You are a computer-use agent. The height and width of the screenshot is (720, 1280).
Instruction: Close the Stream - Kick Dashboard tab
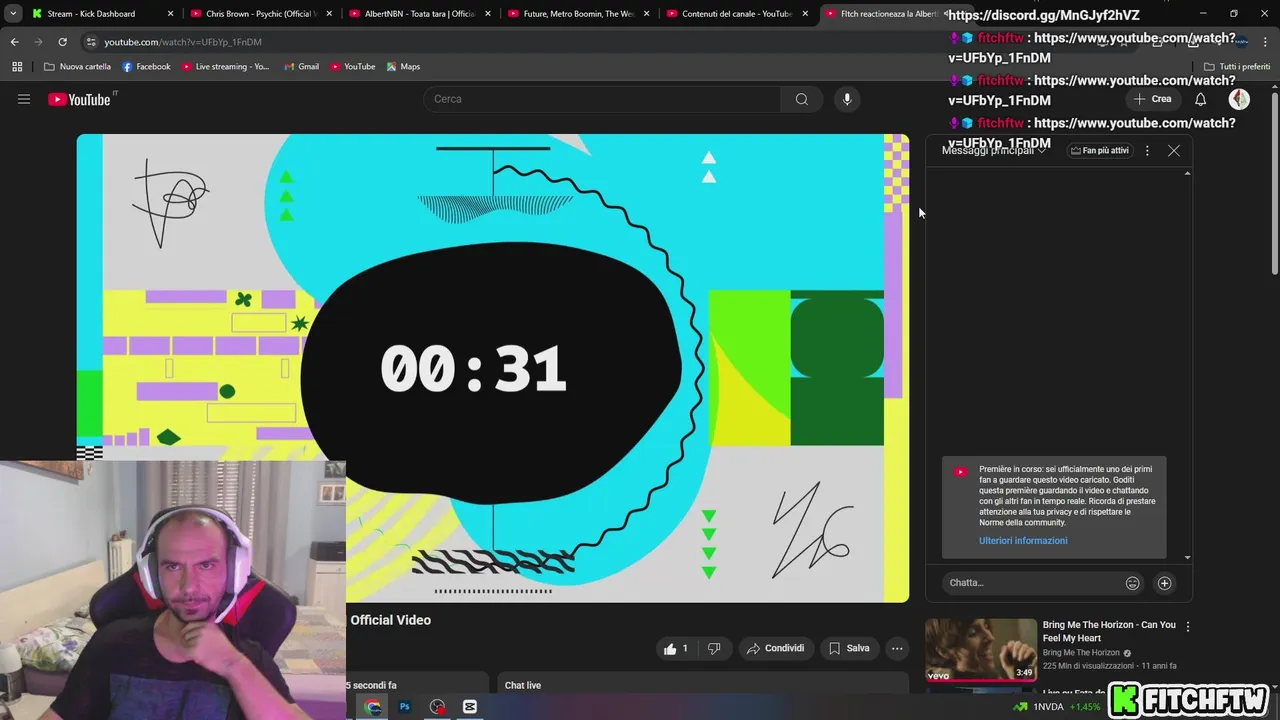click(170, 14)
